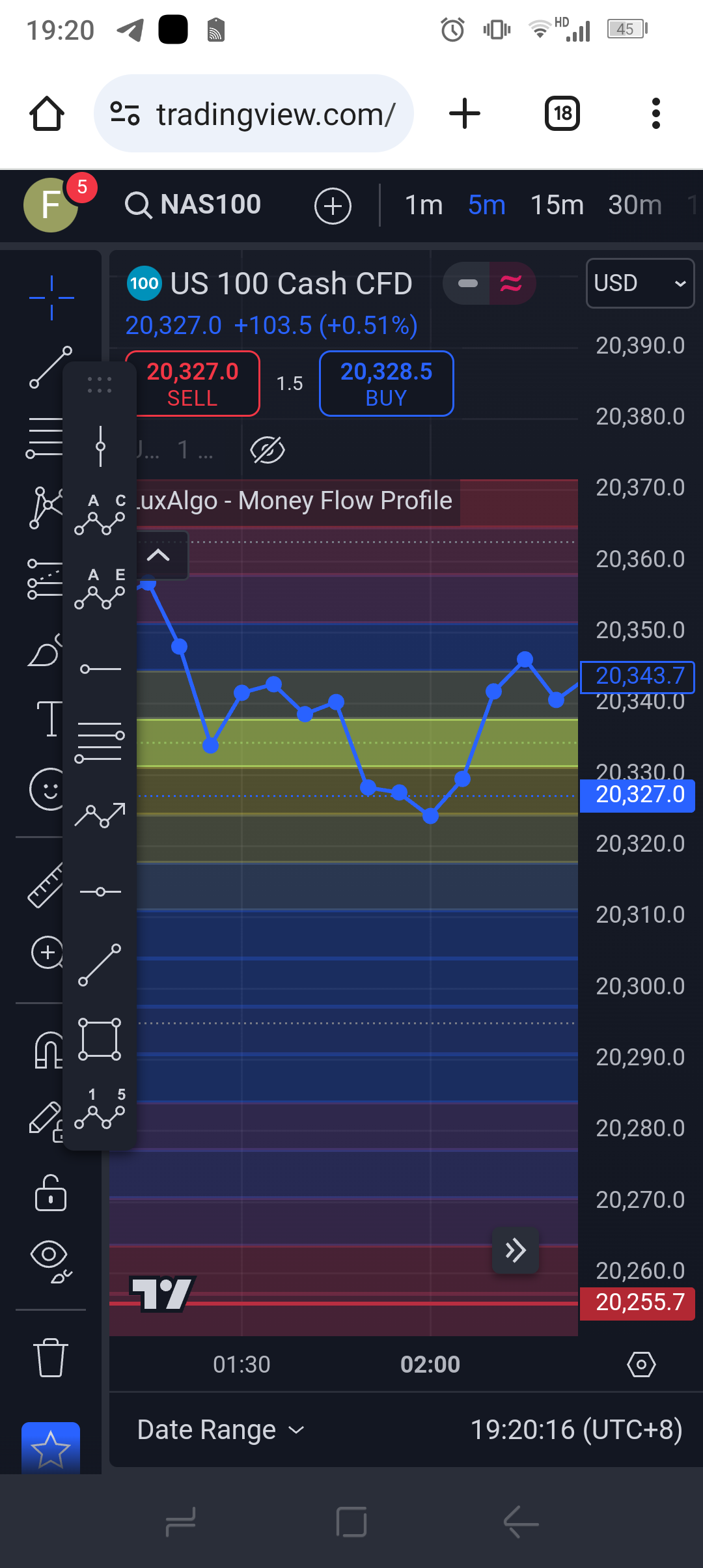The width and height of the screenshot is (703, 1568).
Task: Open the emoji icons tool
Action: tap(47, 789)
